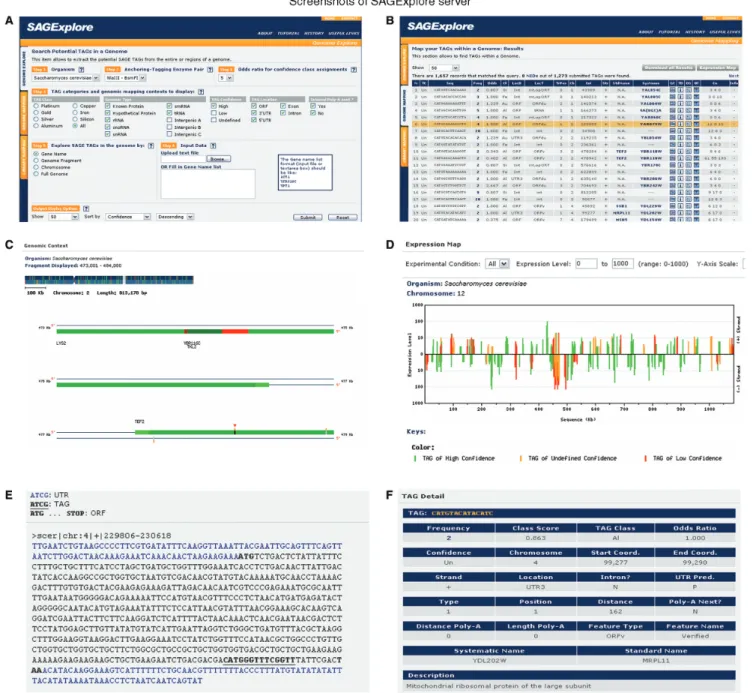The width and height of the screenshot is (753, 693).
Task: Click Expression Map button in panel B
Action: [717, 68]
